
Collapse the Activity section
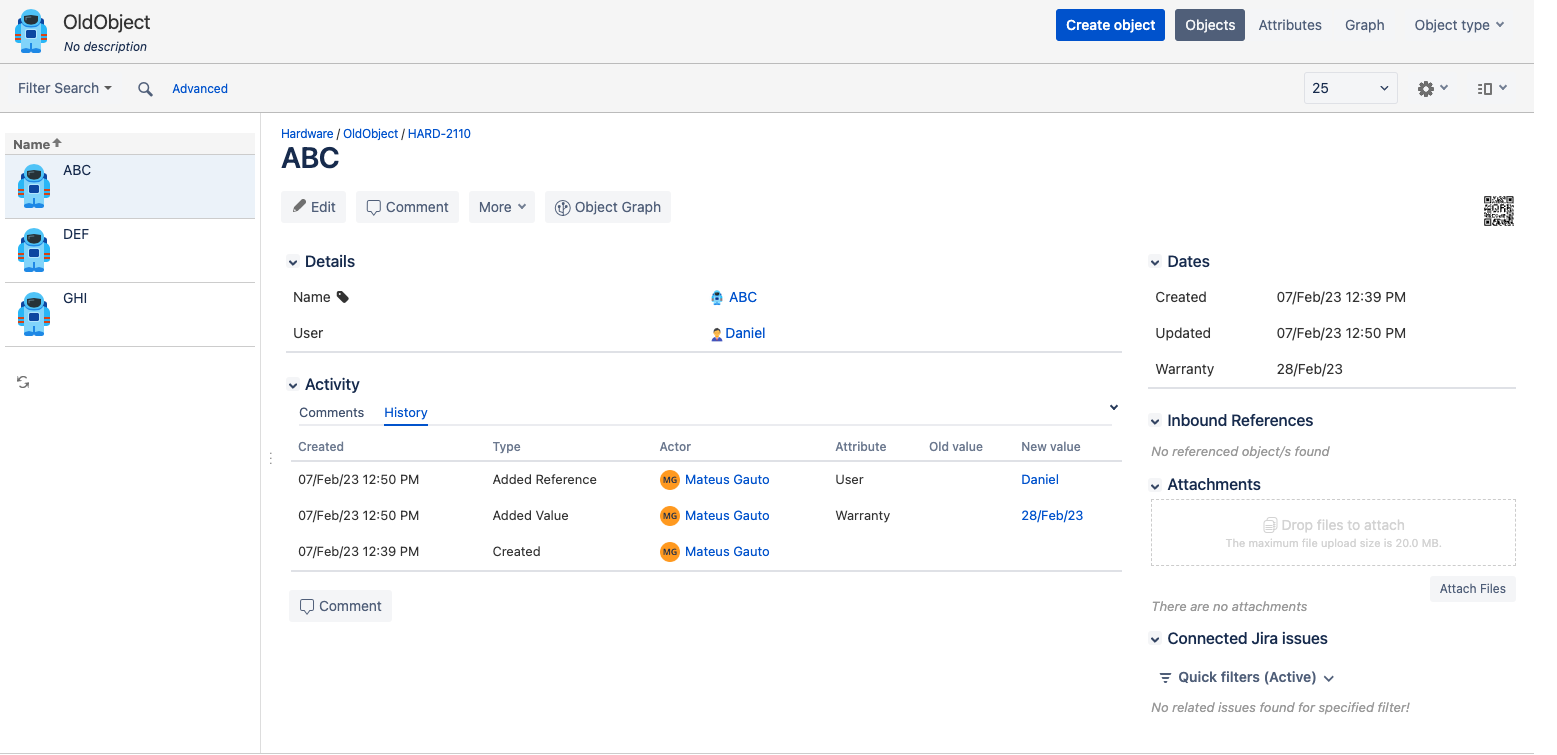(293, 385)
